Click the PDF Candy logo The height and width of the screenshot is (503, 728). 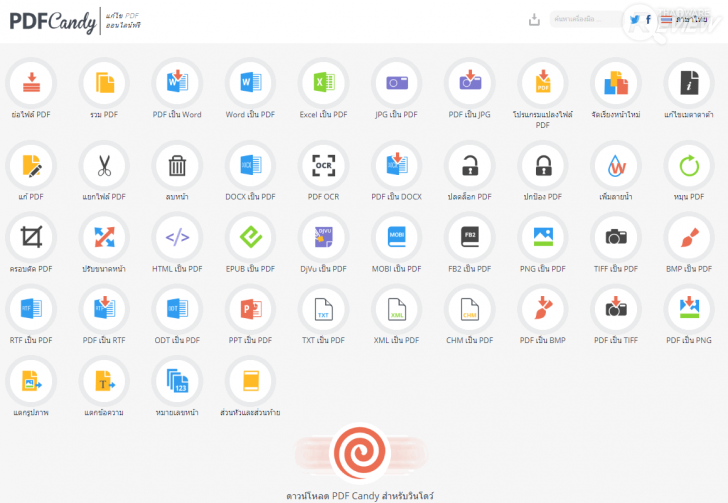pos(52,21)
